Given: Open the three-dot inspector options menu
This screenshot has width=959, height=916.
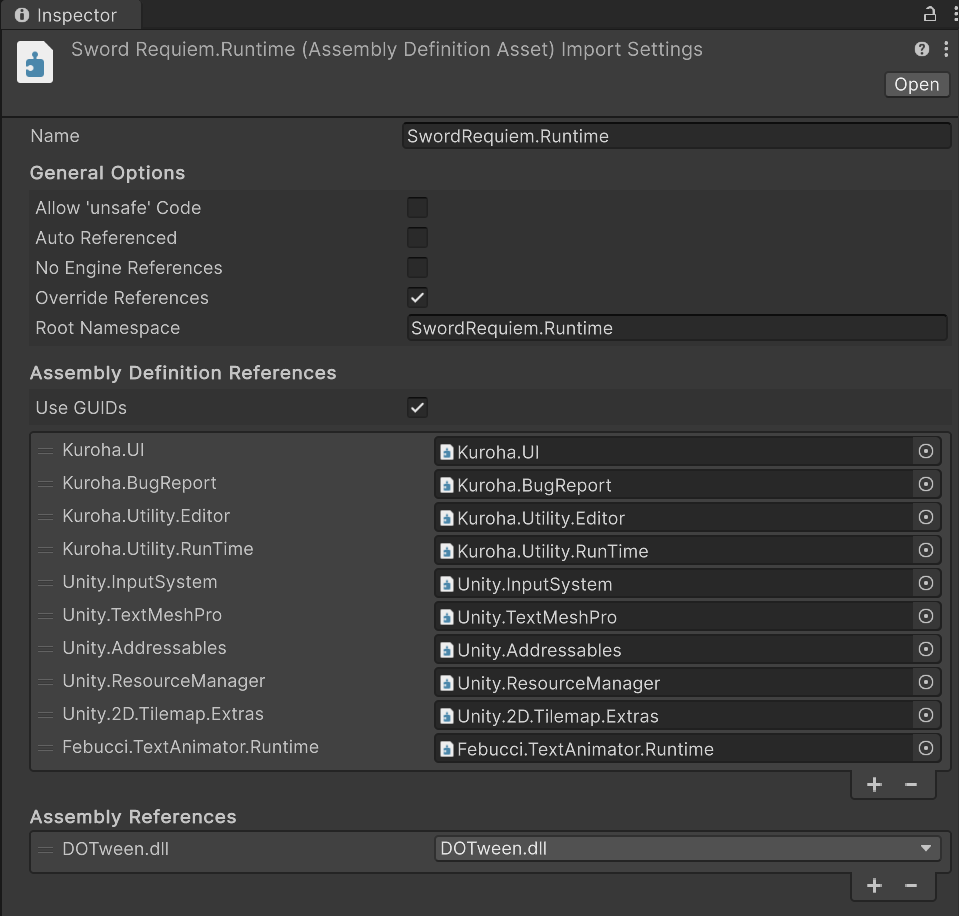Looking at the screenshot, I should point(946,49).
